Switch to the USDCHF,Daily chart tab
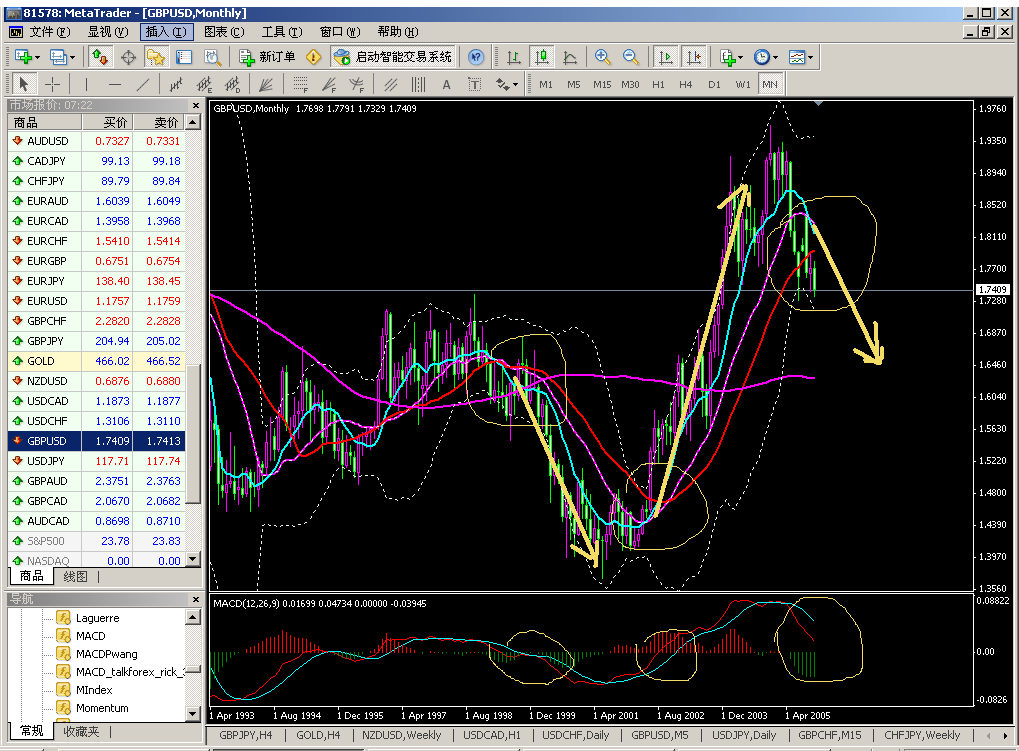Image resolution: width=1019 pixels, height=751 pixels. [575, 735]
